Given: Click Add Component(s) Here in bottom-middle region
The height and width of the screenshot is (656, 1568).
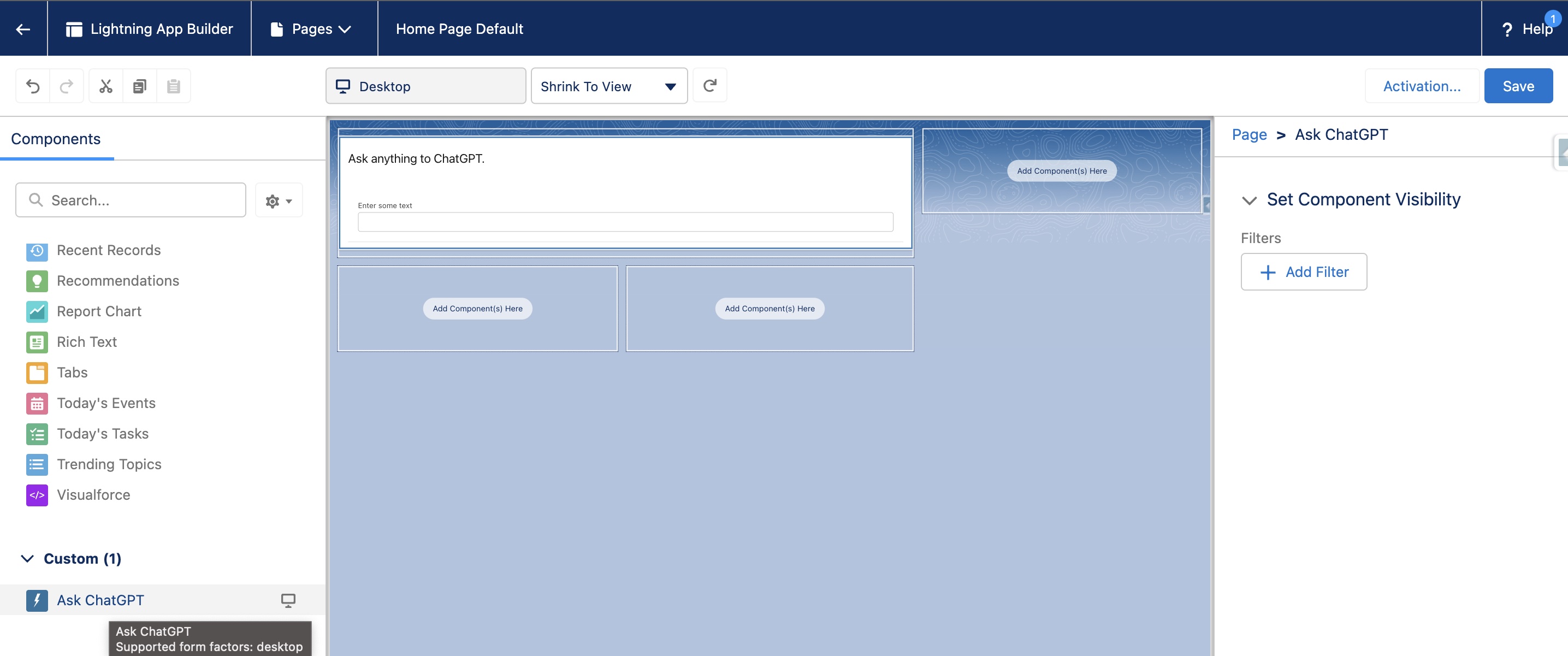Looking at the screenshot, I should click(770, 308).
